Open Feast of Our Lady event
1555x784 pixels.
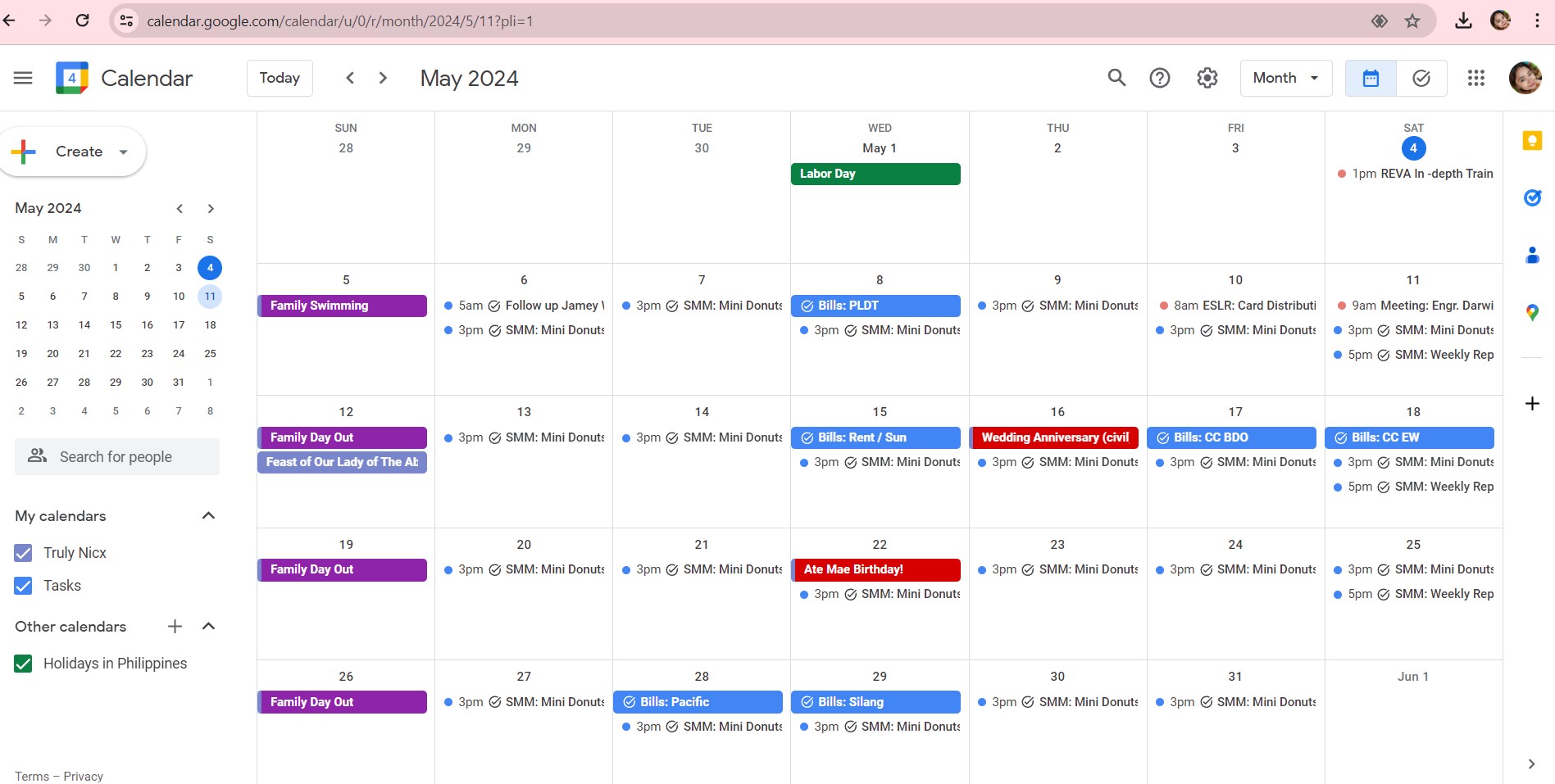[342, 462]
